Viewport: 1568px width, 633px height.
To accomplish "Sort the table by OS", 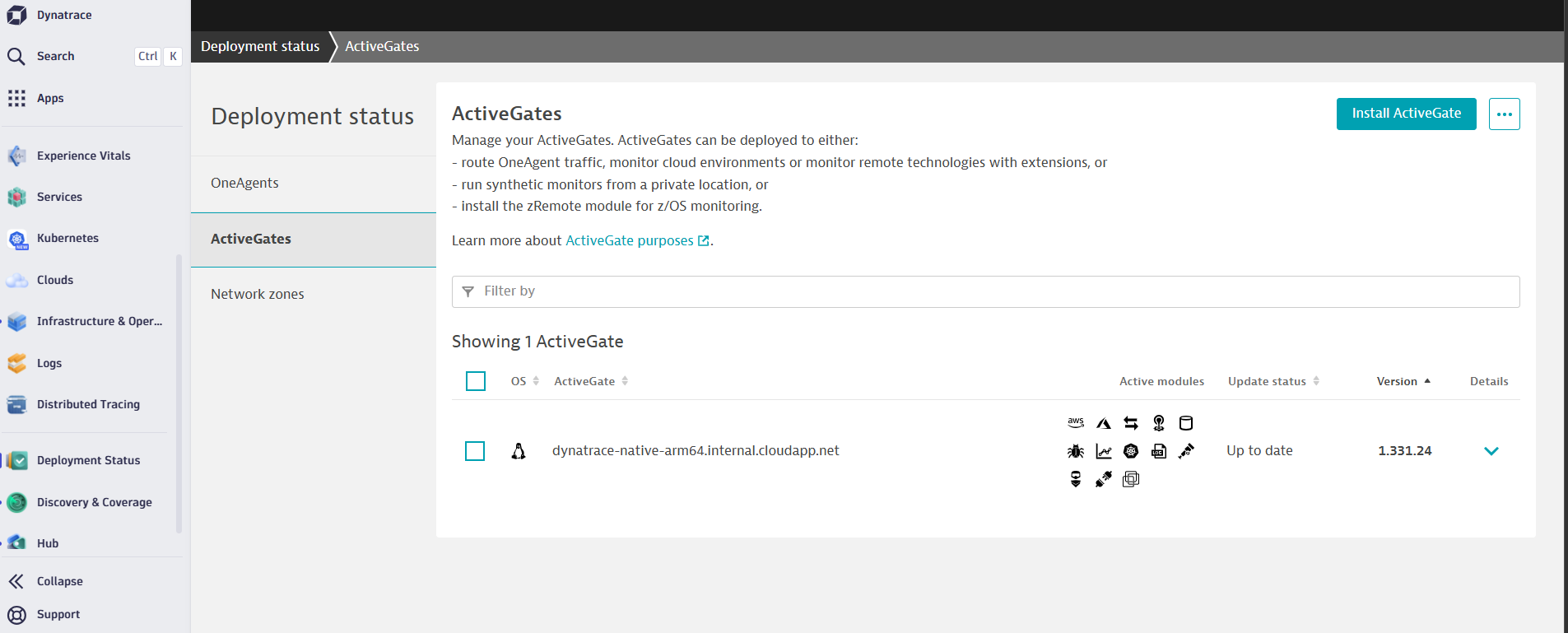I will 524,381.
